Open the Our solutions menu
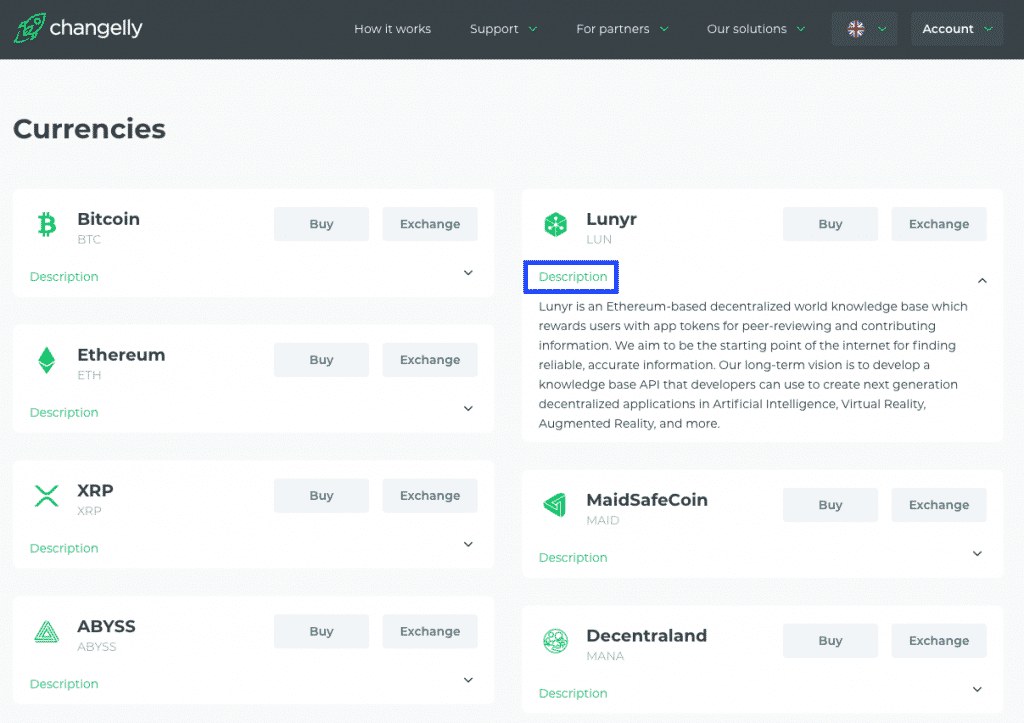This screenshot has width=1024, height=723. click(x=756, y=29)
